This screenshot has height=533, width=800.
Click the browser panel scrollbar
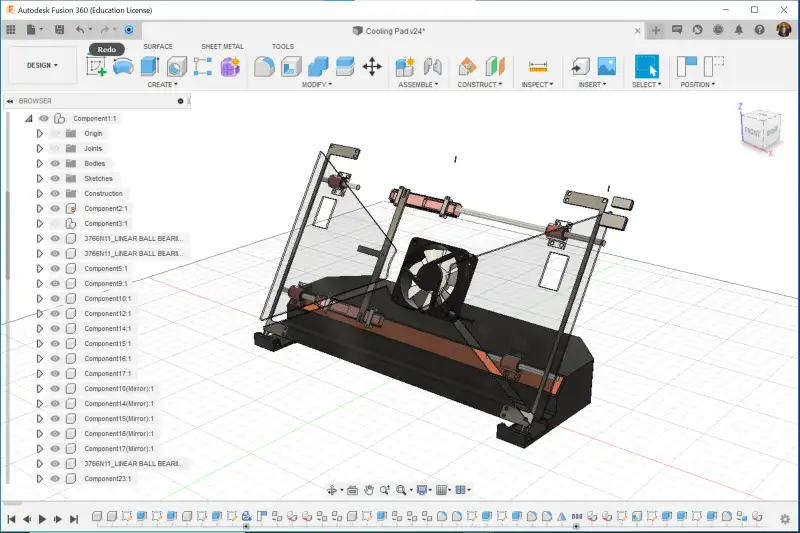7,235
